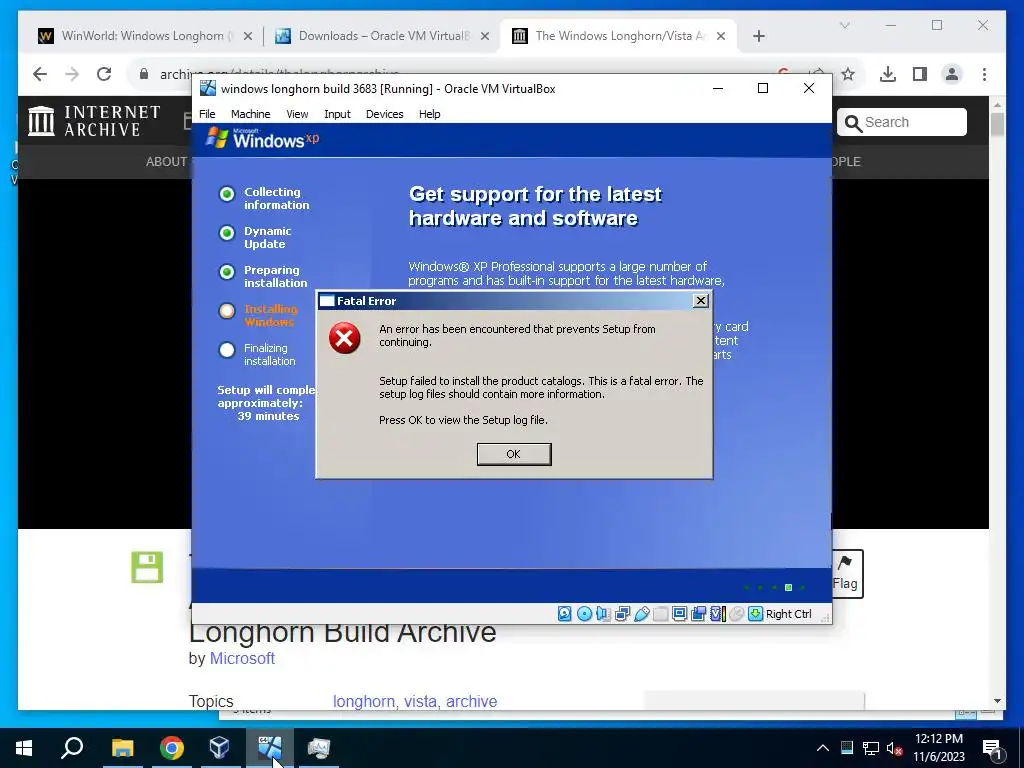Close the Downloads Oracle VM VirtualBox tab
The image size is (1024, 768).
[x=485, y=36]
